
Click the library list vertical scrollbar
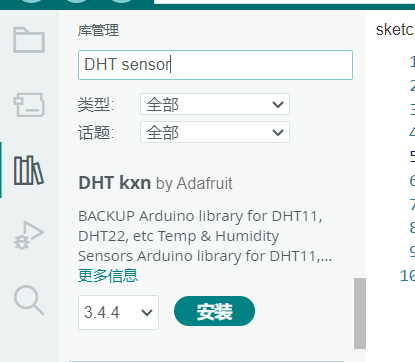(x=360, y=313)
